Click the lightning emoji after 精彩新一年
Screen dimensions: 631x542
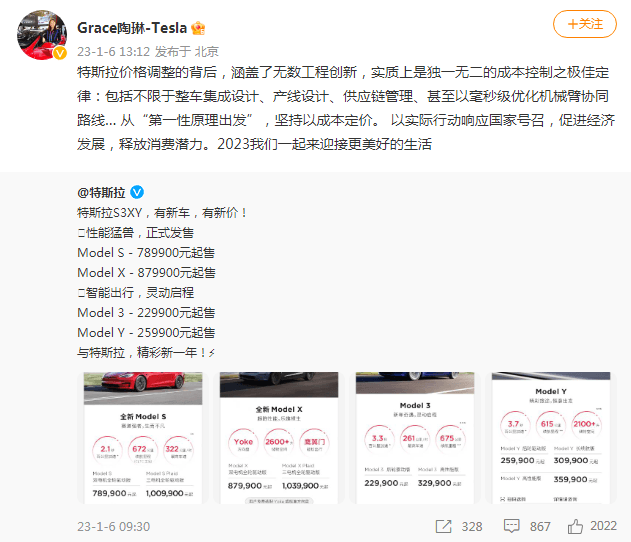212,353
